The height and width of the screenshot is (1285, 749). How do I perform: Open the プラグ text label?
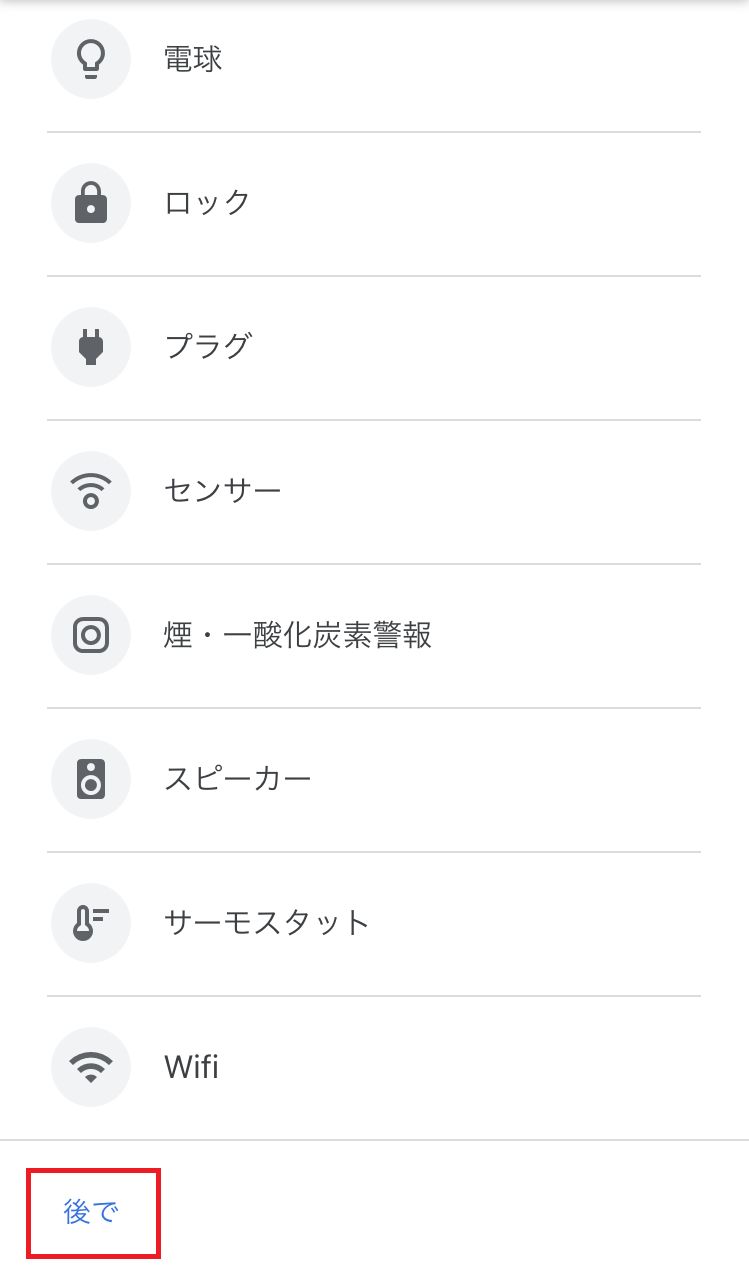(x=207, y=348)
